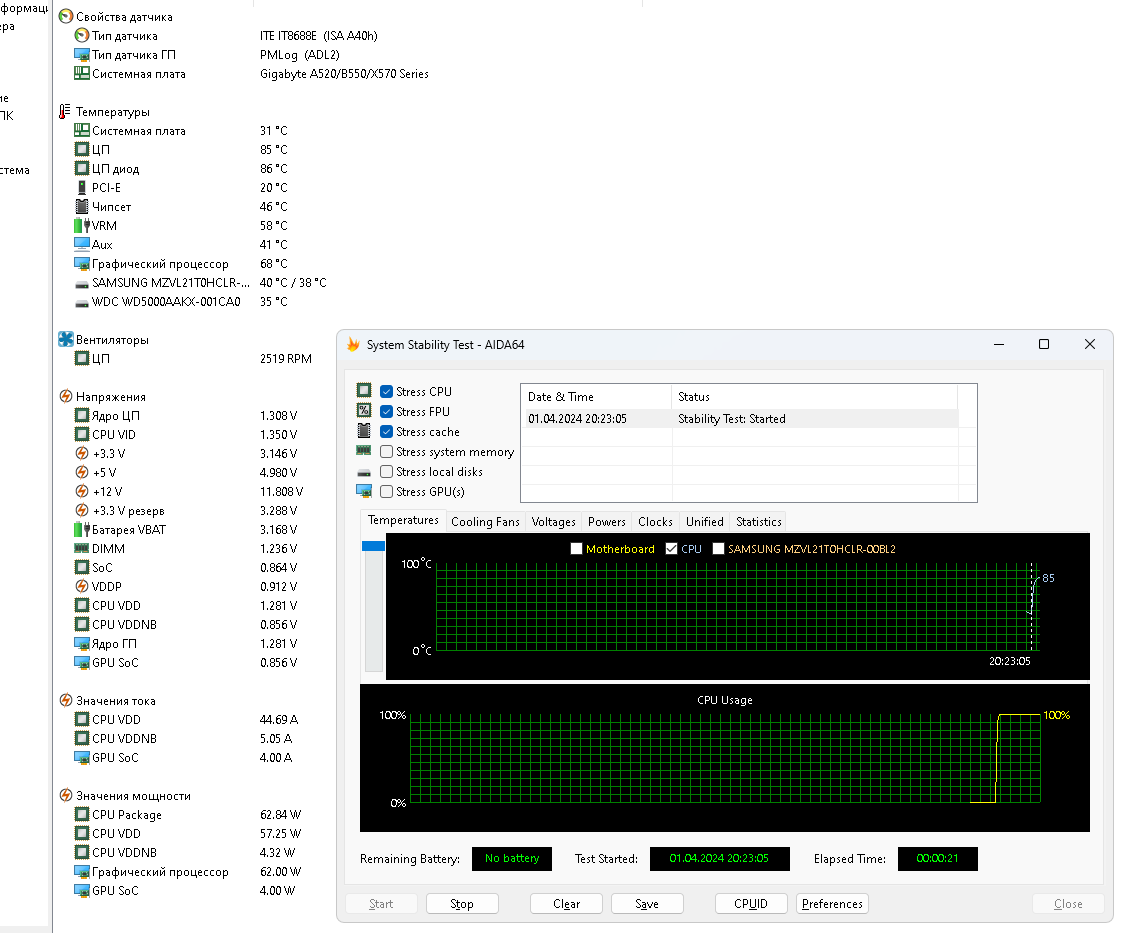The image size is (1135, 933).
Task: Select the Stability Test: Started log row
Action: click(x=740, y=418)
